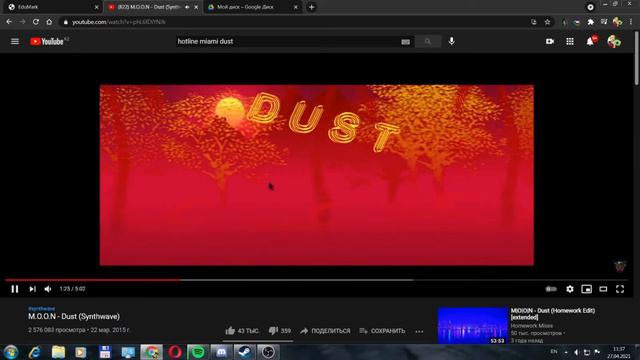Open the YouTube guide hamburger menu

click(x=15, y=41)
